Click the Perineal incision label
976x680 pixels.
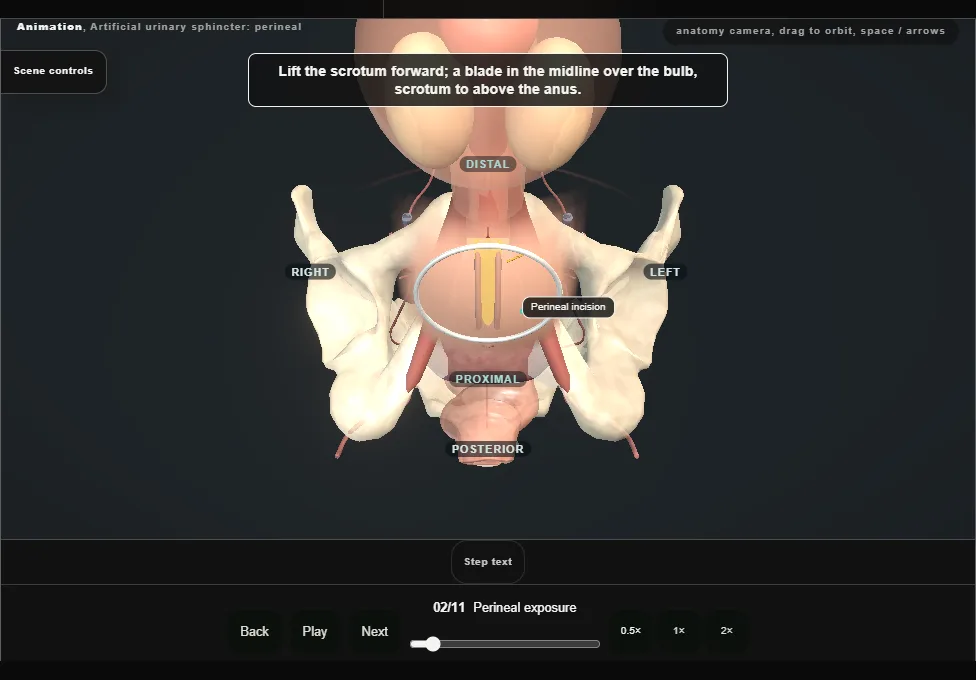pos(568,307)
